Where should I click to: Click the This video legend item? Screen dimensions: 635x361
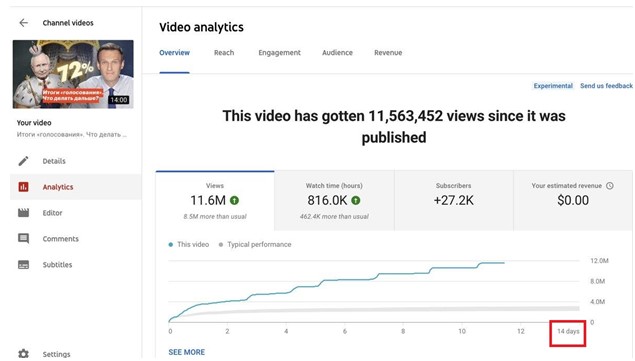(189, 244)
